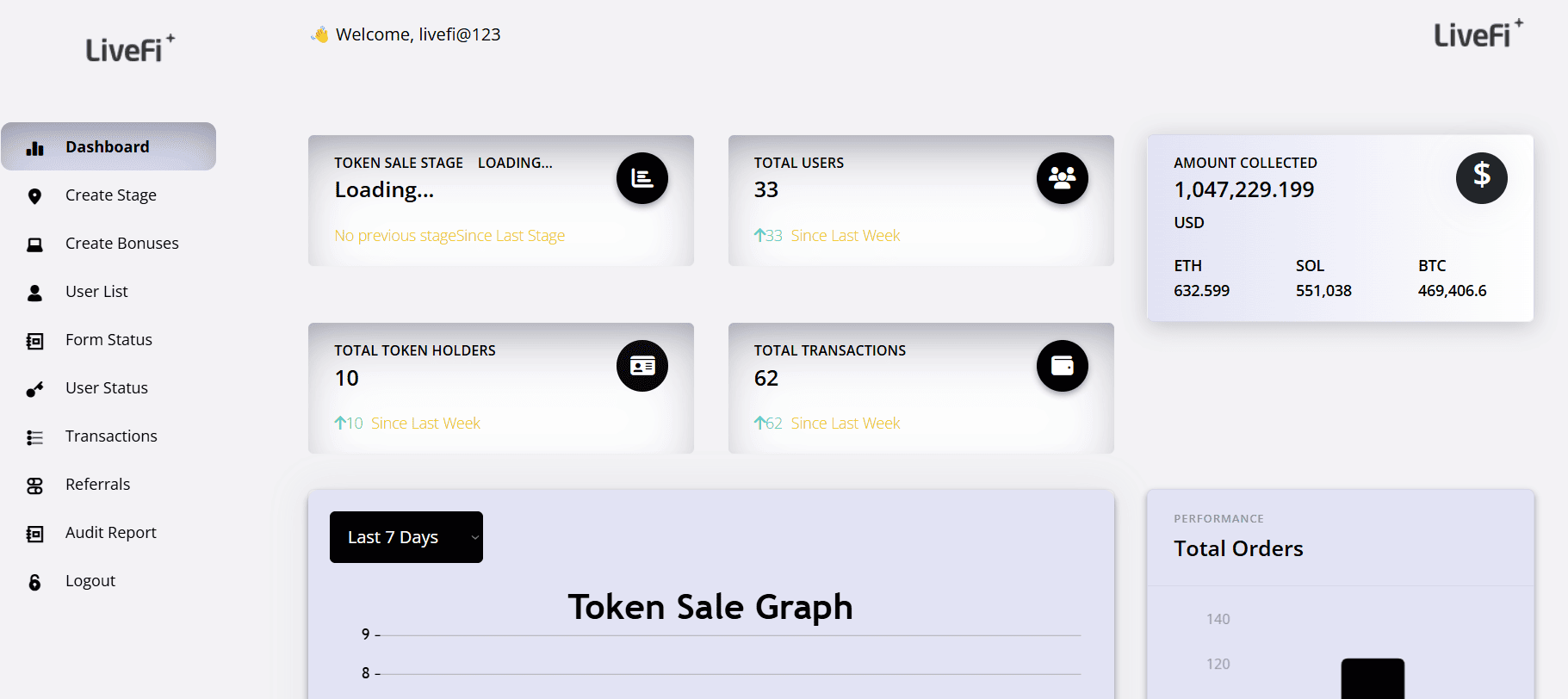The width and height of the screenshot is (1568, 699).
Task: Click the Audit Report sidebar icon
Action: pos(34,534)
